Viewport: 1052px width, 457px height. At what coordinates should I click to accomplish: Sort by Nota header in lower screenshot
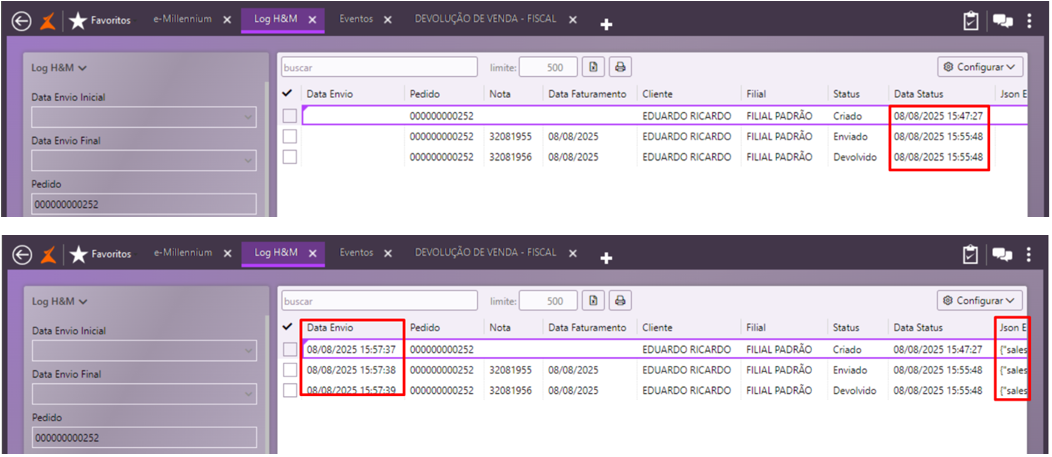500,328
